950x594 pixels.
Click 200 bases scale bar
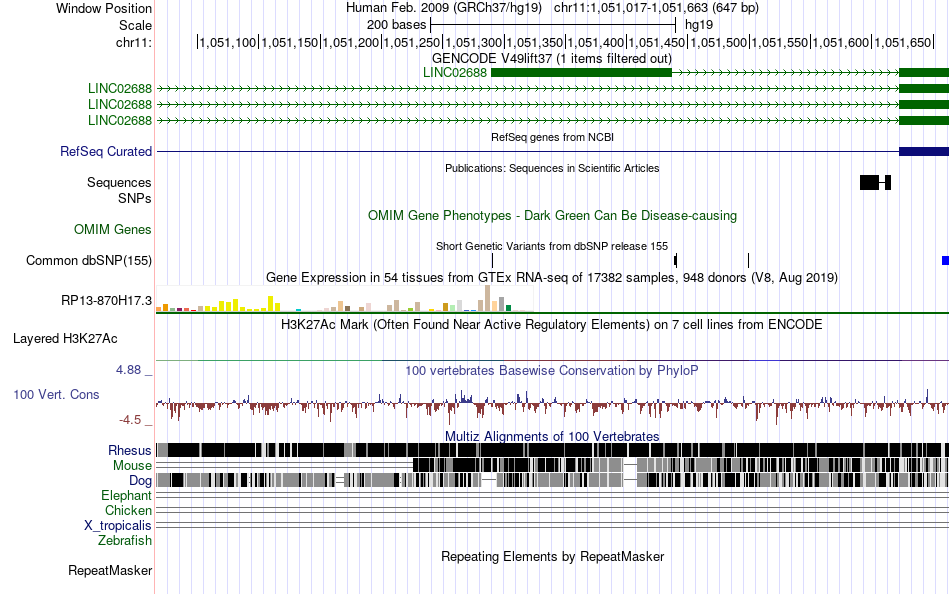(x=553, y=25)
